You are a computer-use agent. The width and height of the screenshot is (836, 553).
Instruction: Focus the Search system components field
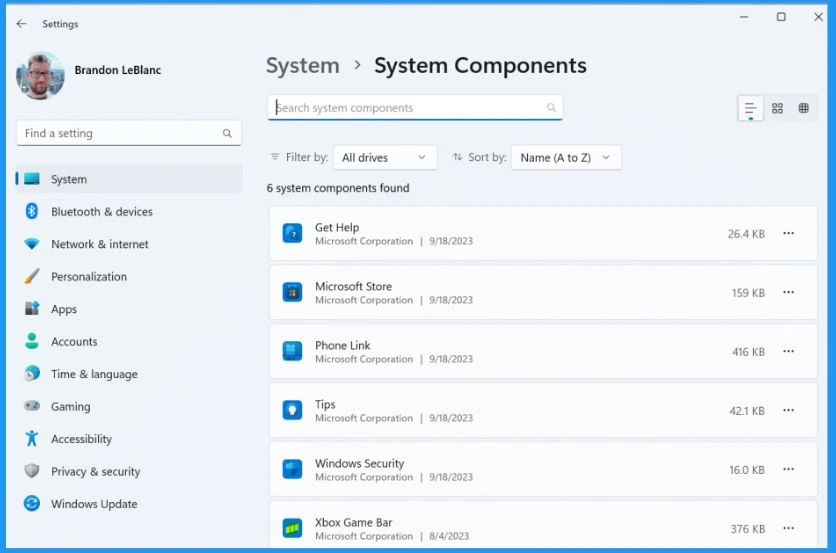point(415,108)
